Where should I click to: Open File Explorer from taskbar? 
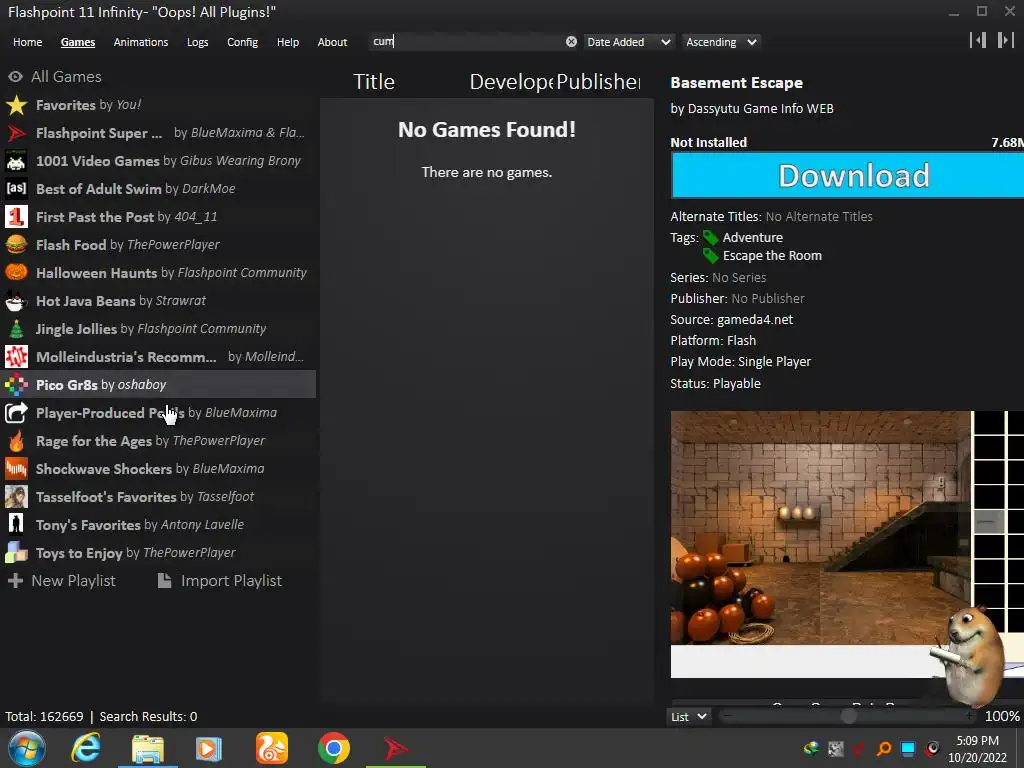tap(148, 748)
